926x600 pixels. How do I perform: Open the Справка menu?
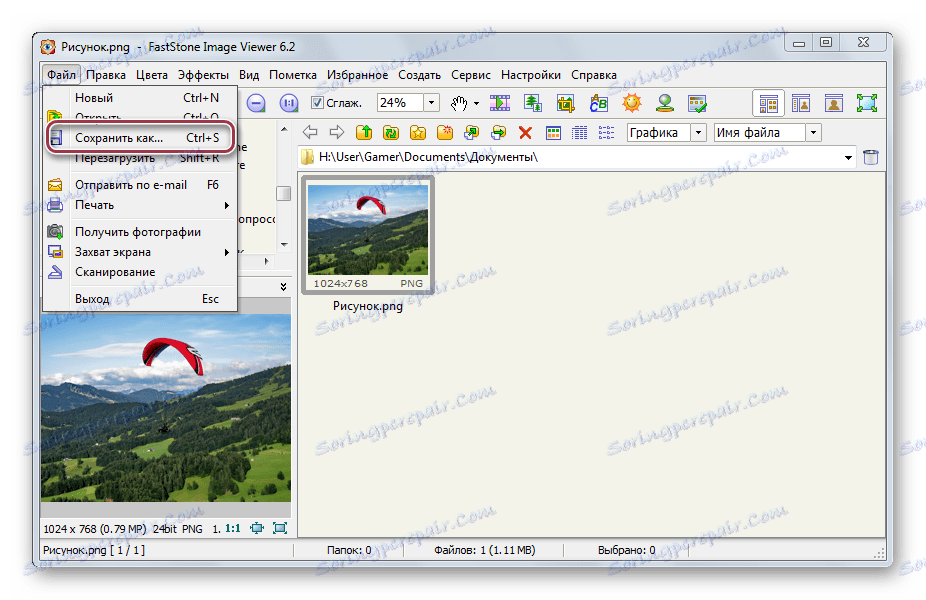tap(594, 75)
